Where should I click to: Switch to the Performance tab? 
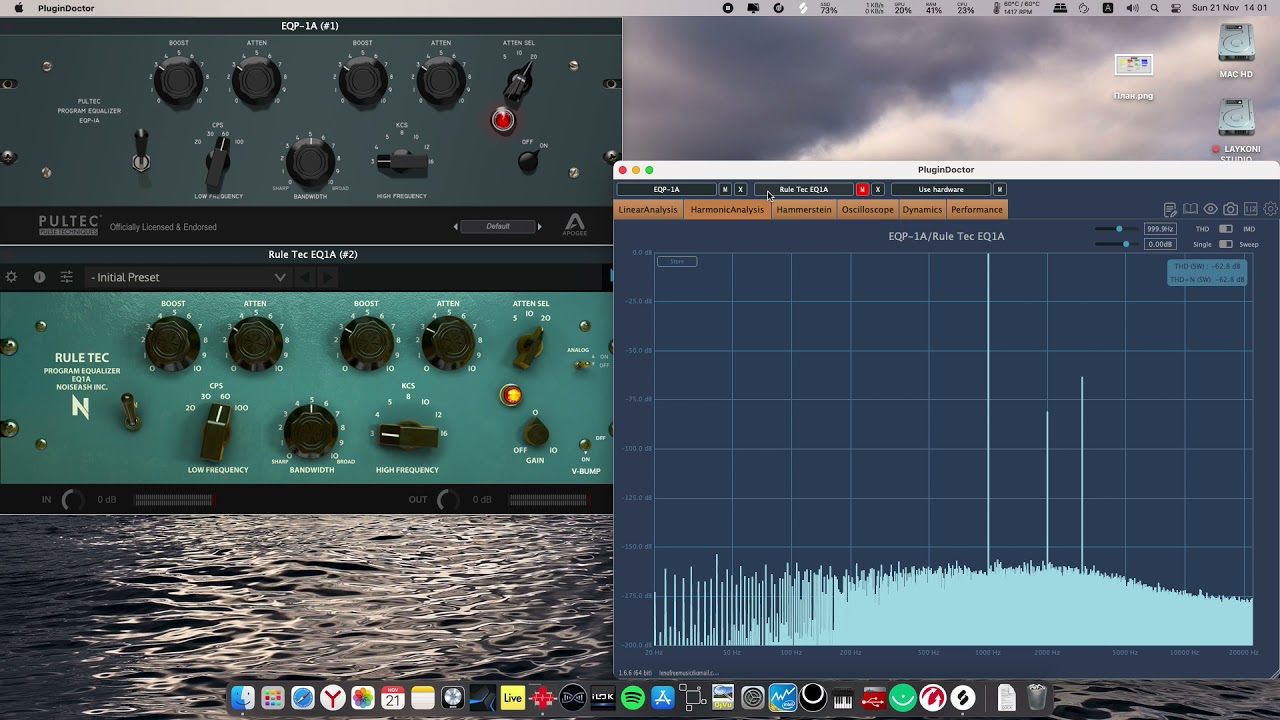[977, 210]
